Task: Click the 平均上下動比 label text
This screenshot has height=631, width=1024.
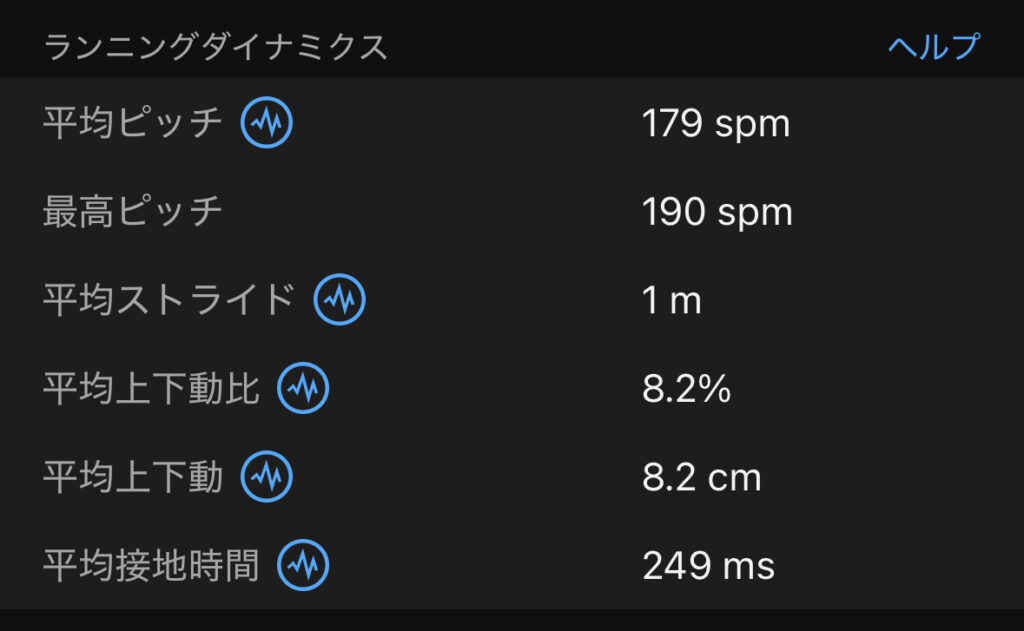Action: pos(150,389)
